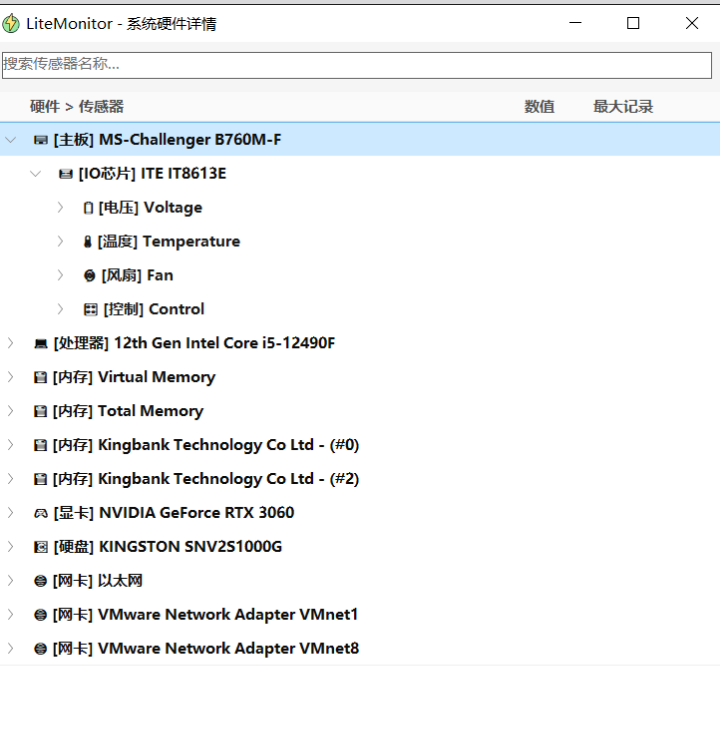Click the fan icon beside Fan

pos(90,276)
